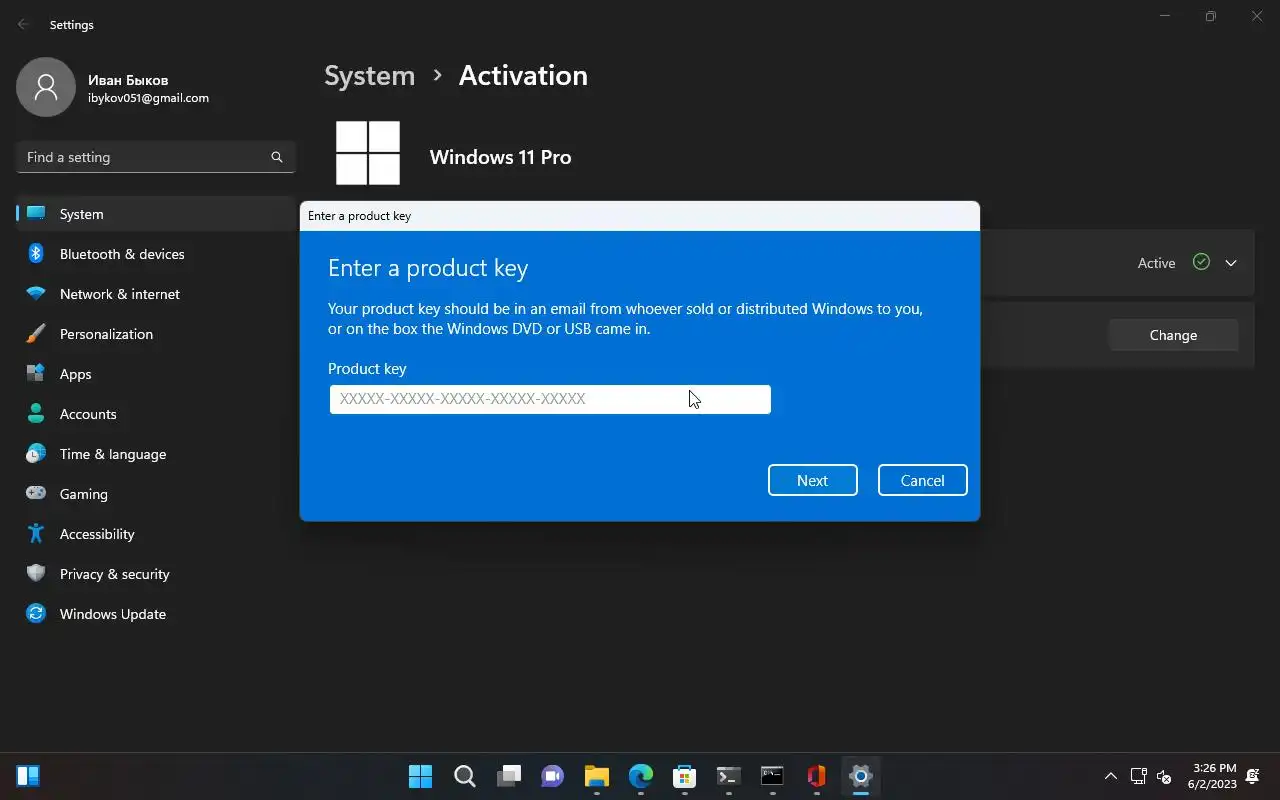1280x800 pixels.
Task: Show hidden system tray icons
Action: point(1110,776)
